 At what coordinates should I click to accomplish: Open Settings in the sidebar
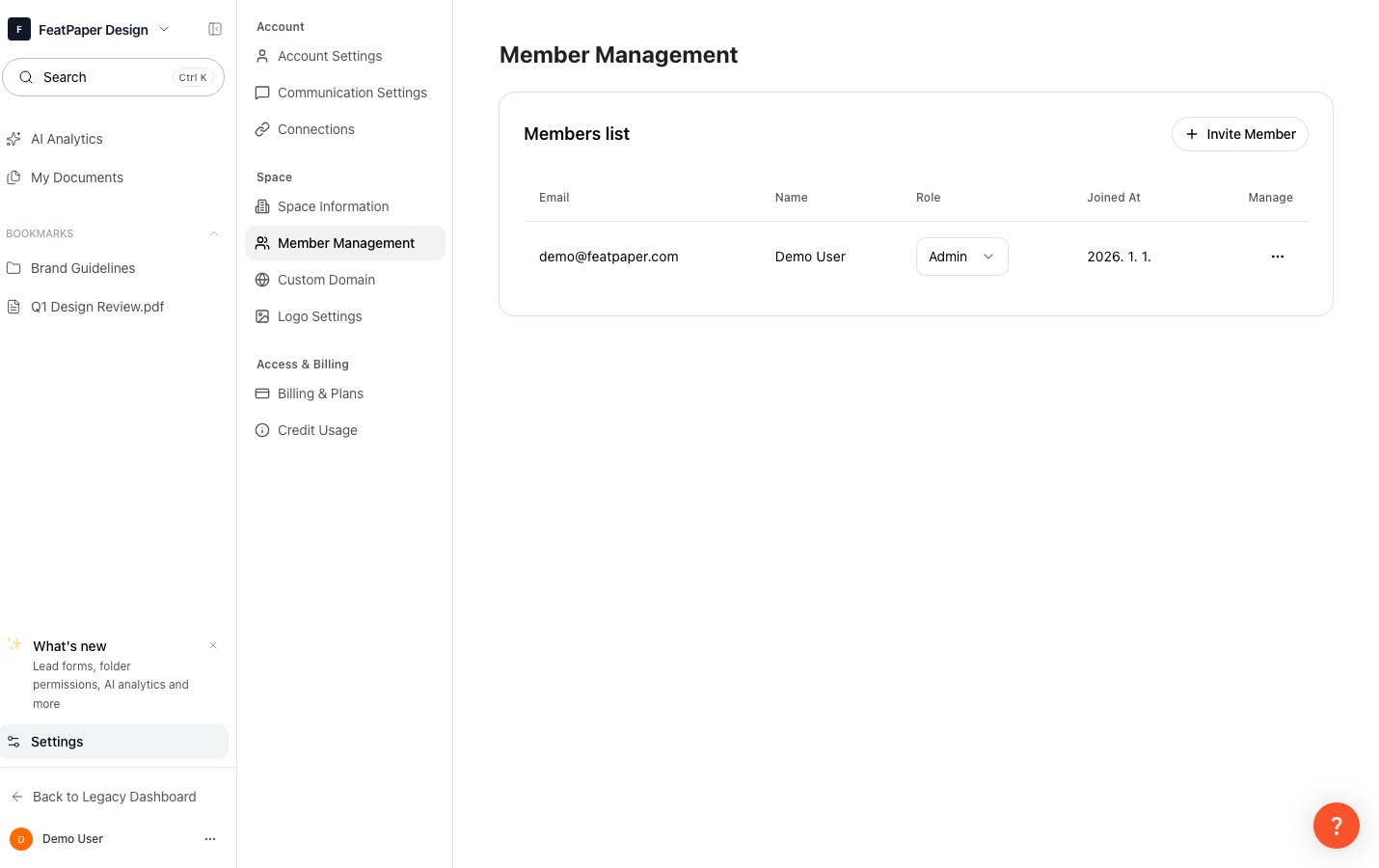click(114, 742)
